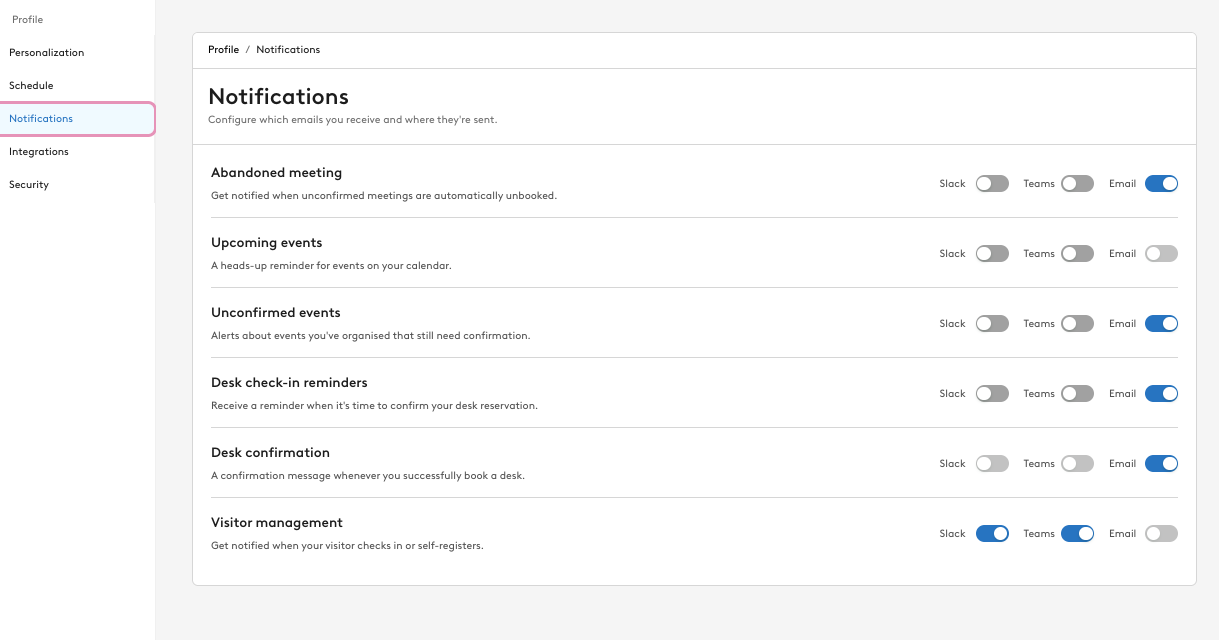Select Notifications in the sidebar

[x=41, y=118]
